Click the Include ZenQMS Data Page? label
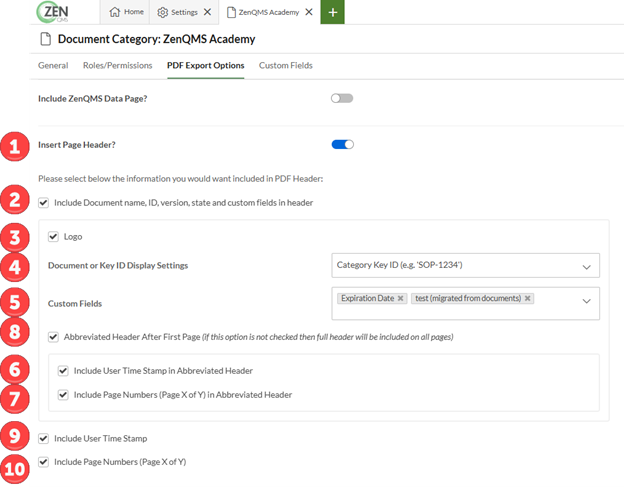 tap(93, 99)
